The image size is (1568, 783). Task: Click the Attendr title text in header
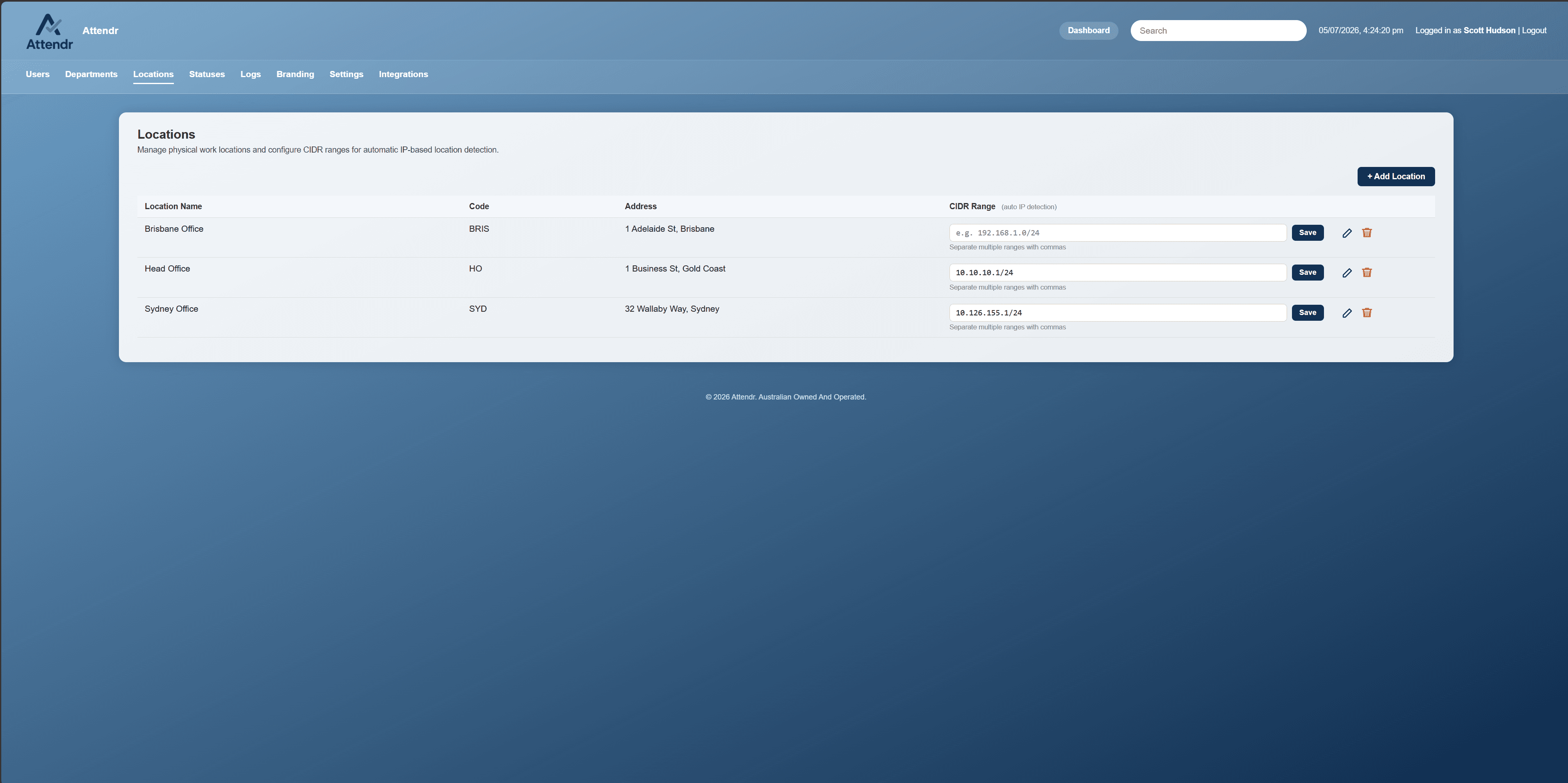click(100, 30)
